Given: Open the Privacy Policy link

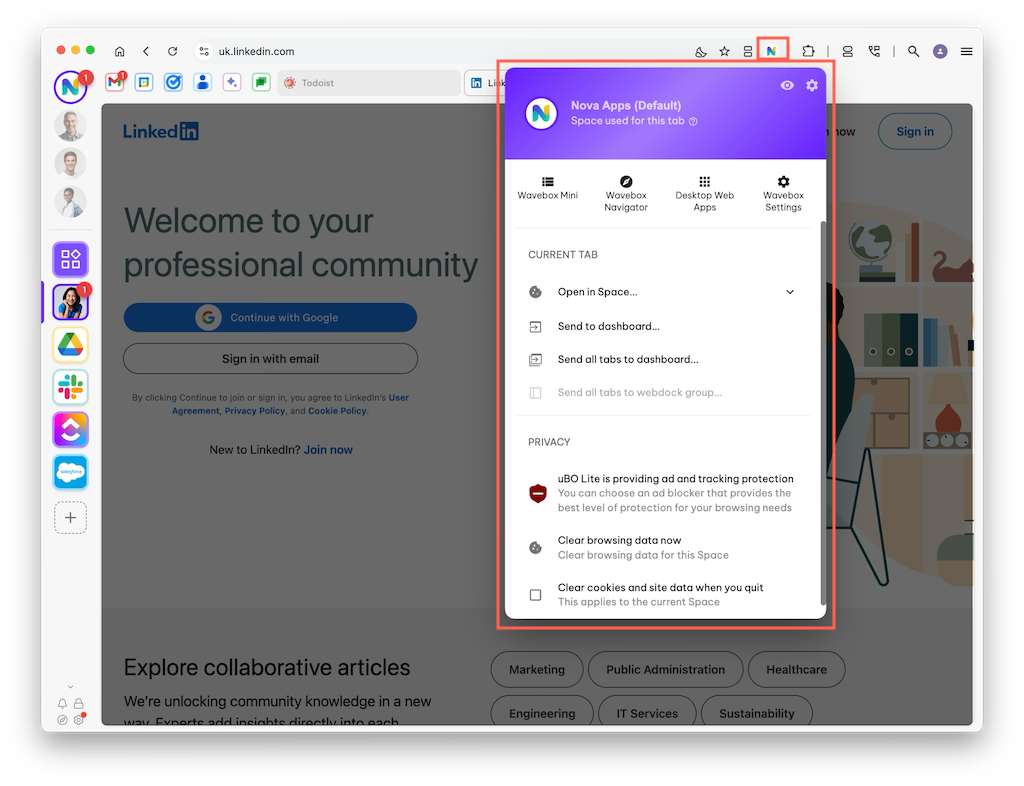Looking at the screenshot, I should 255,411.
